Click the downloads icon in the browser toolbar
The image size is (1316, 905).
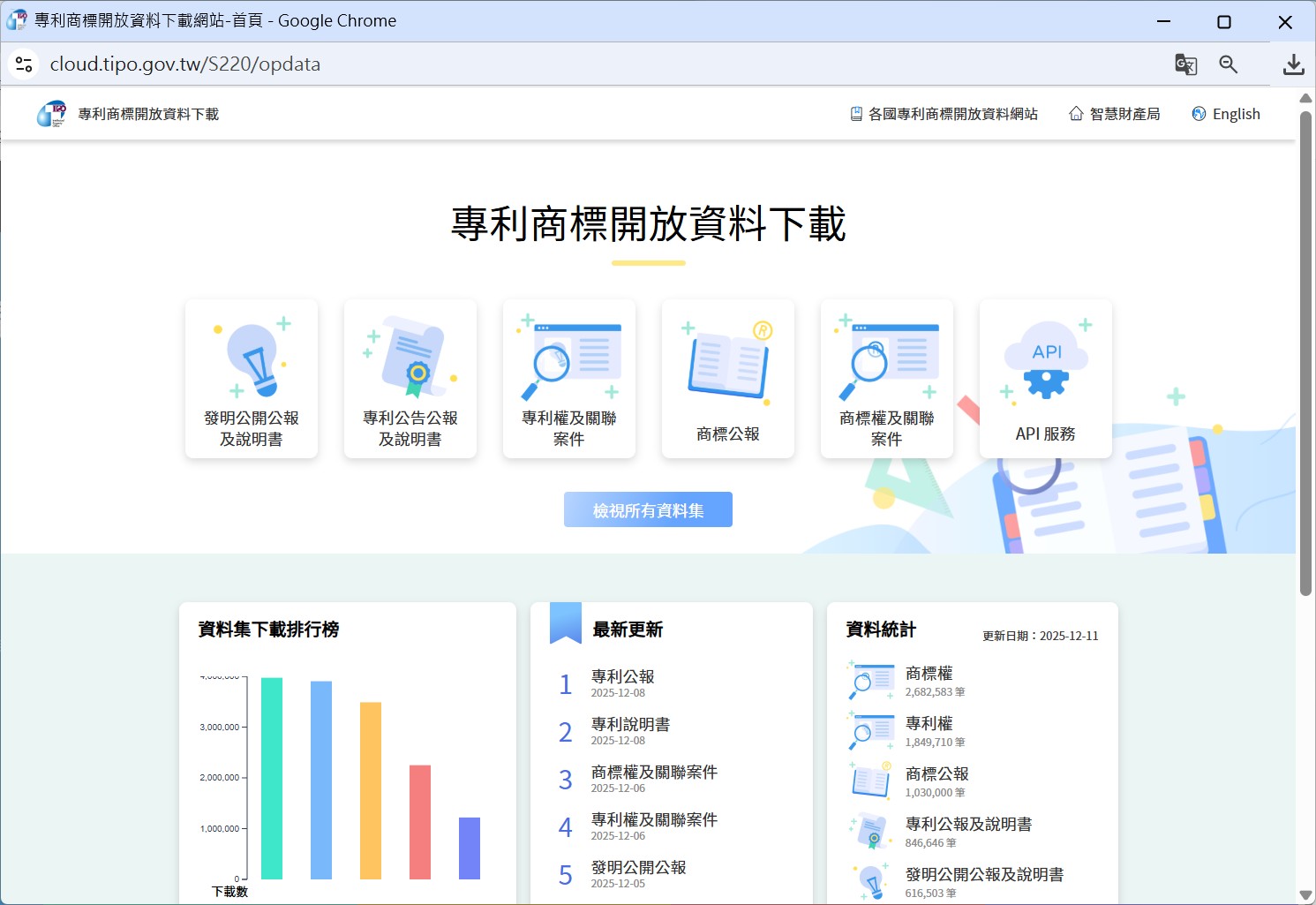click(x=1293, y=64)
